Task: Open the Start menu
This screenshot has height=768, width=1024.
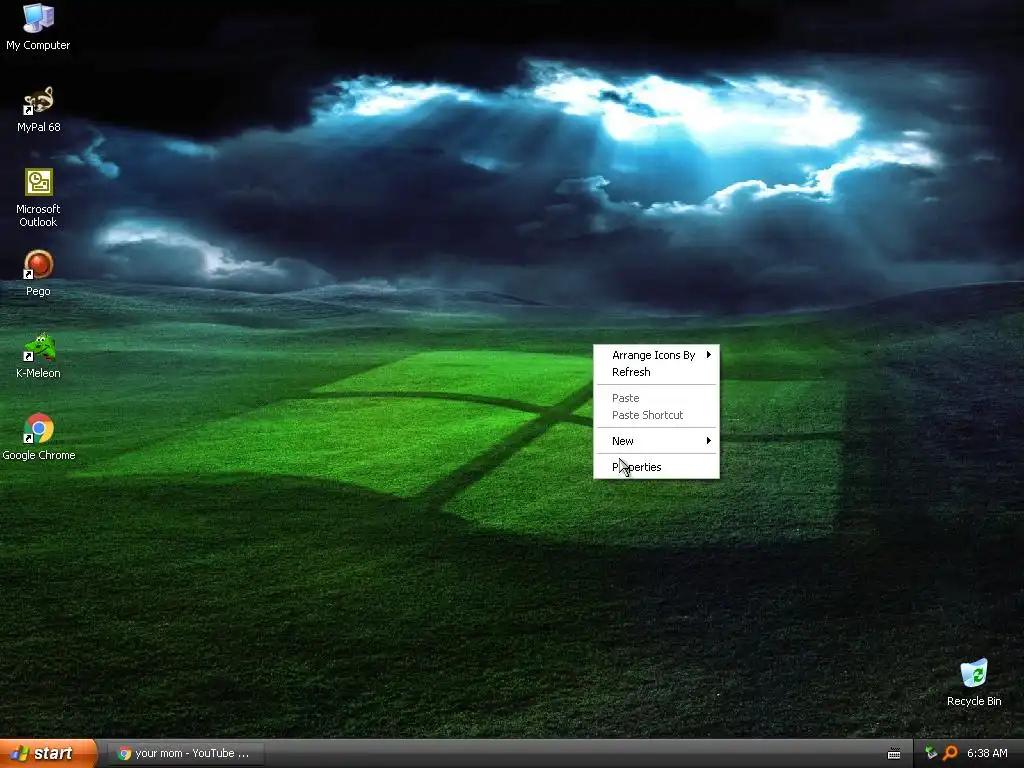Action: point(48,754)
